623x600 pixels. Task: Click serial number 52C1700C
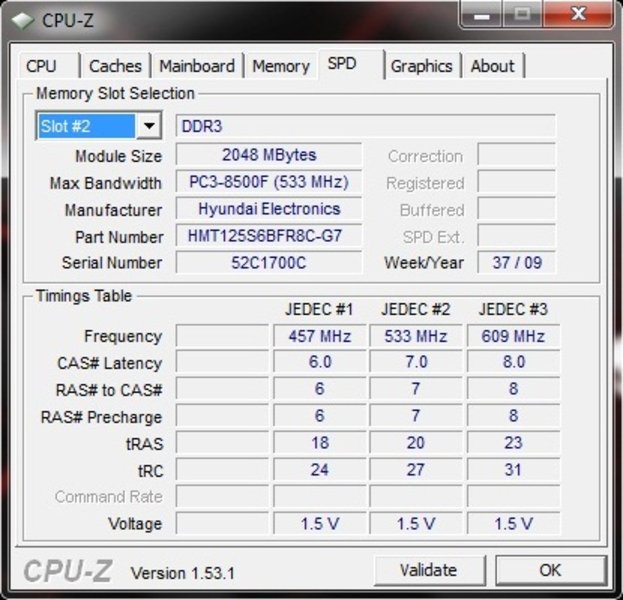(x=269, y=263)
